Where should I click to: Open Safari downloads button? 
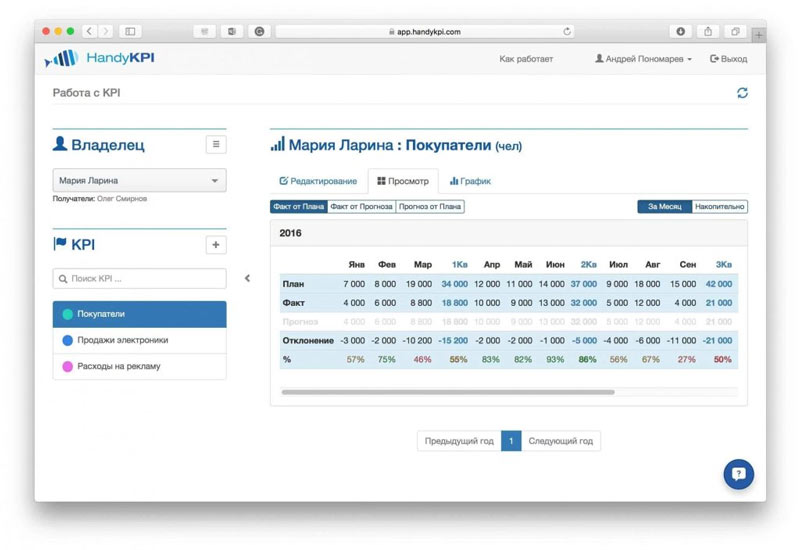[681, 31]
